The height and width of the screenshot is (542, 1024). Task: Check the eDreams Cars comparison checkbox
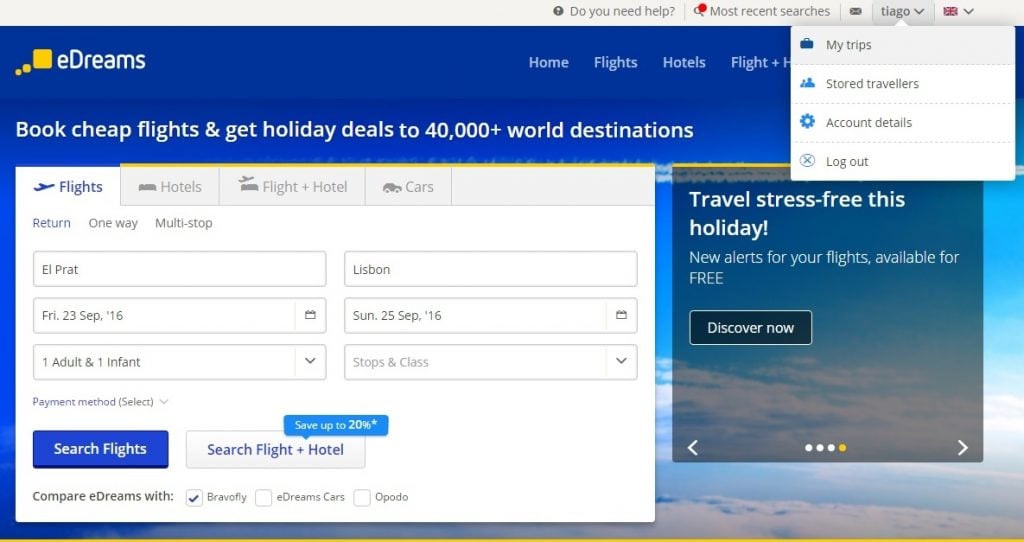point(264,497)
